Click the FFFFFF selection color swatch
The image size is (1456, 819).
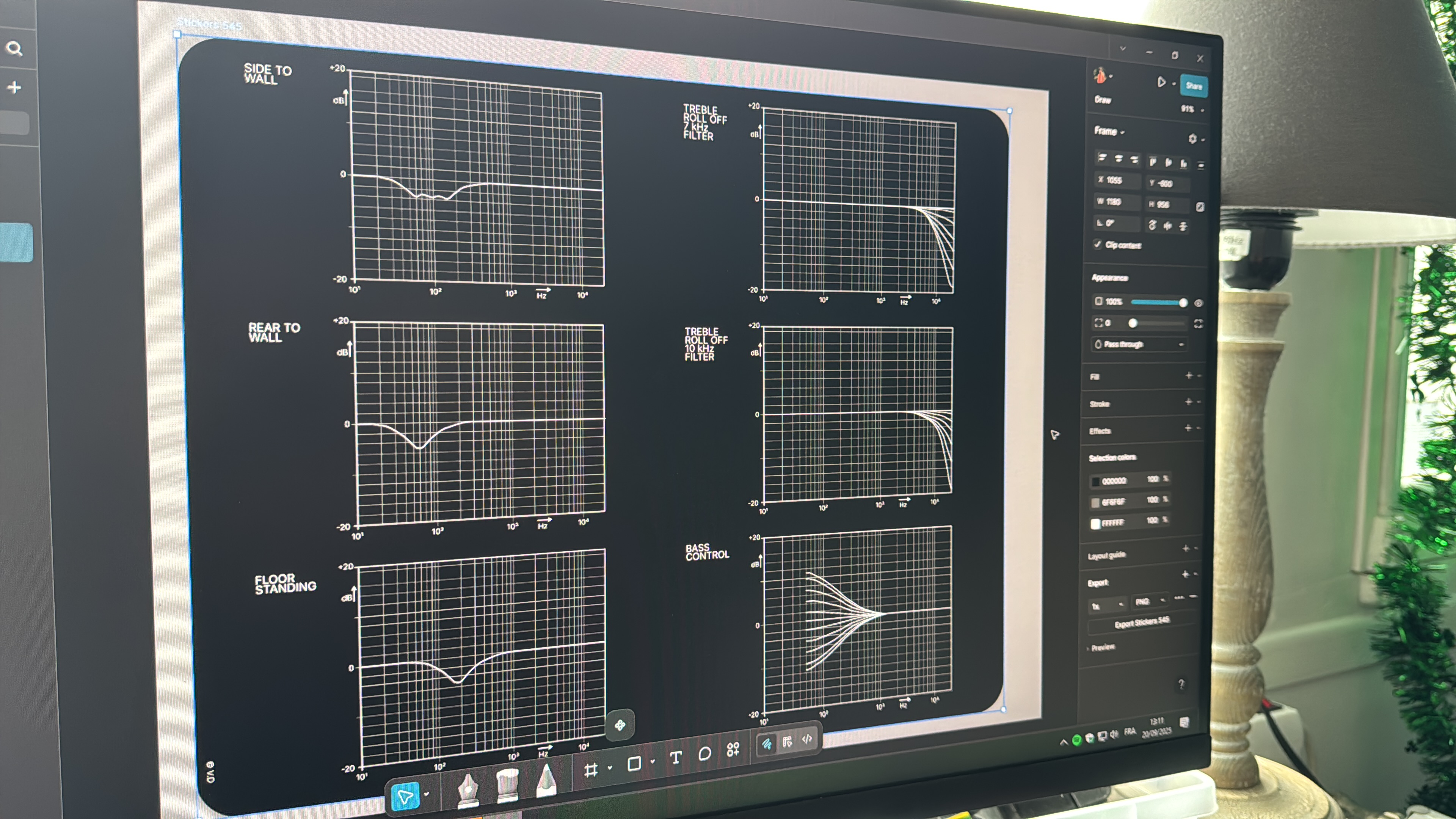[1095, 523]
